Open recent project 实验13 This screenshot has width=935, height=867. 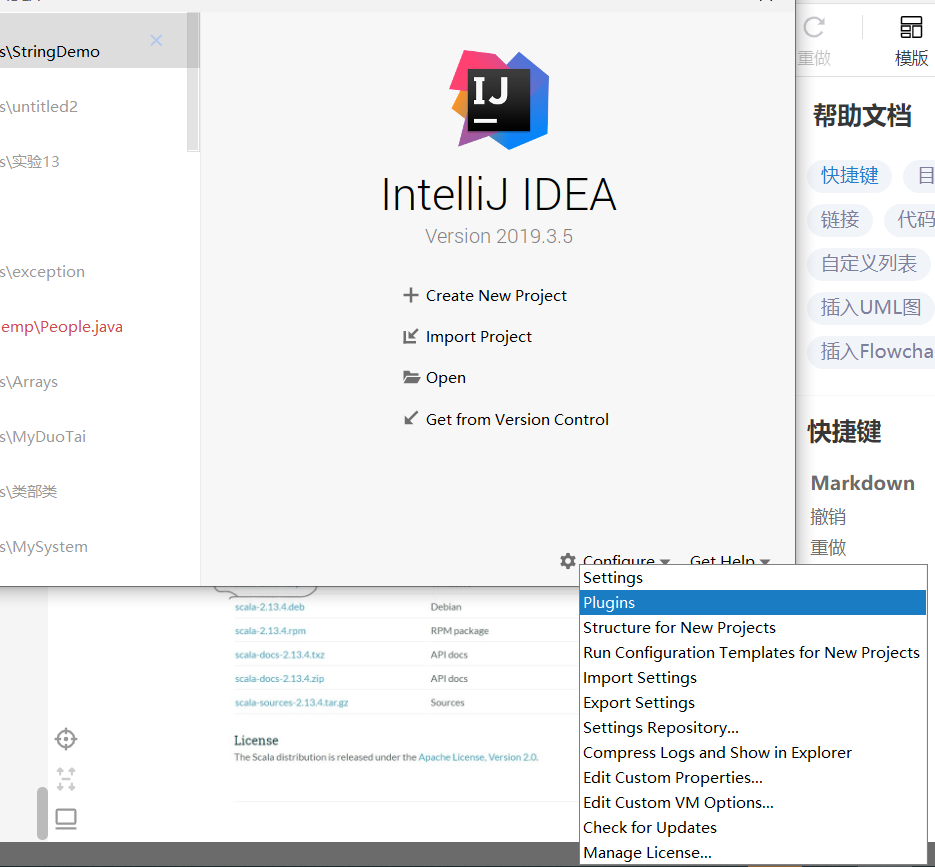pyautogui.click(x=93, y=162)
